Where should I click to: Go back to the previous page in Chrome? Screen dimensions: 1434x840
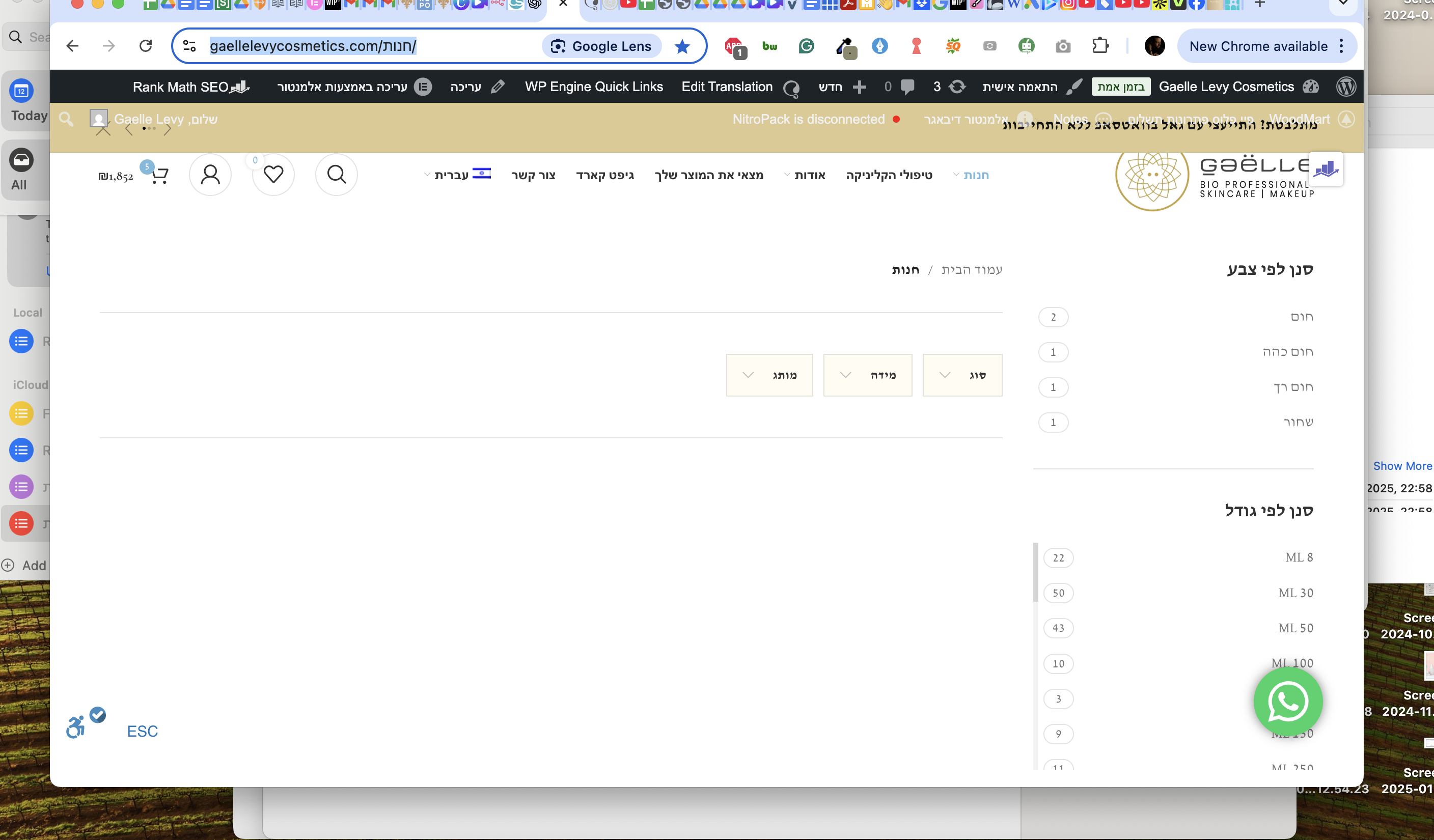[72, 46]
